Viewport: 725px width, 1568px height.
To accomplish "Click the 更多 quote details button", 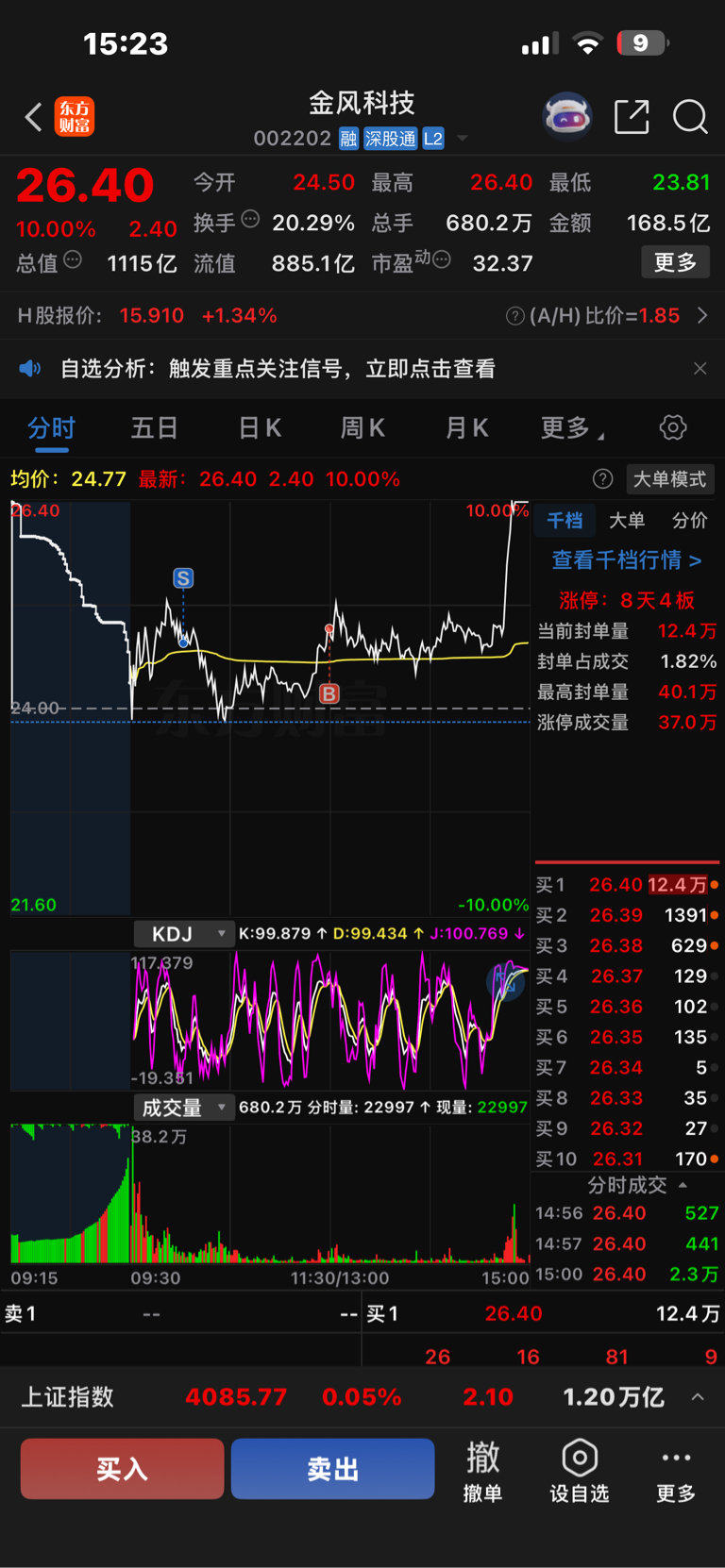I will point(676,262).
